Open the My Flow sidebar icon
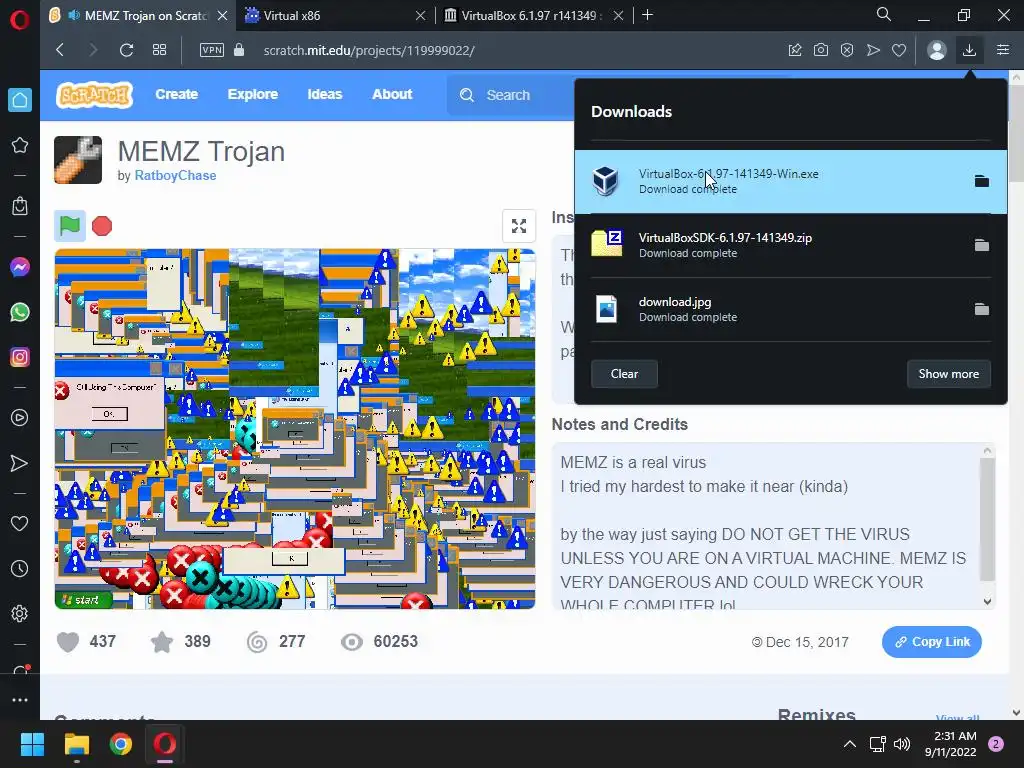The image size is (1024, 768). [20, 463]
